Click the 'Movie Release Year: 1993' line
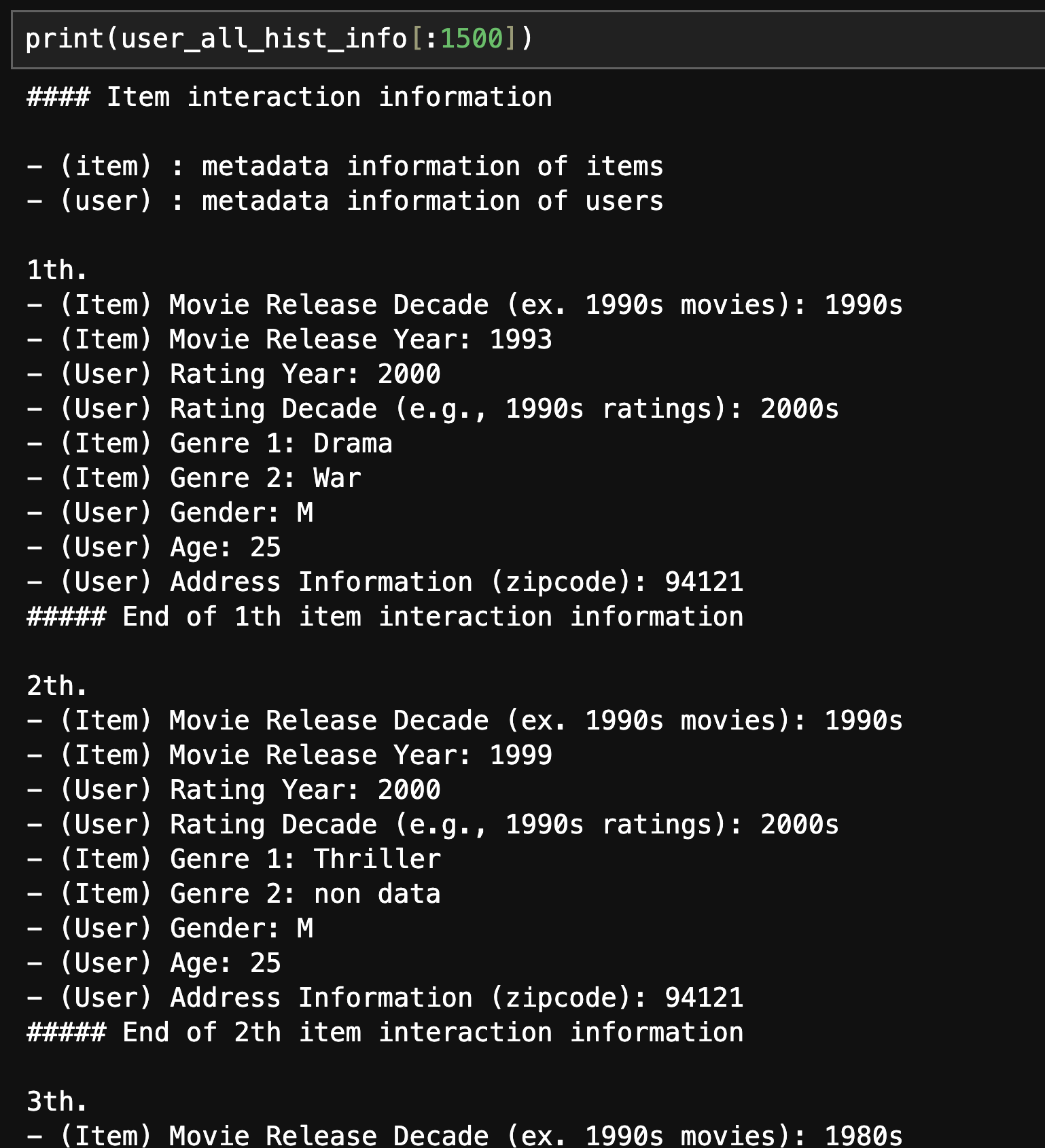 pyautogui.click(x=289, y=340)
